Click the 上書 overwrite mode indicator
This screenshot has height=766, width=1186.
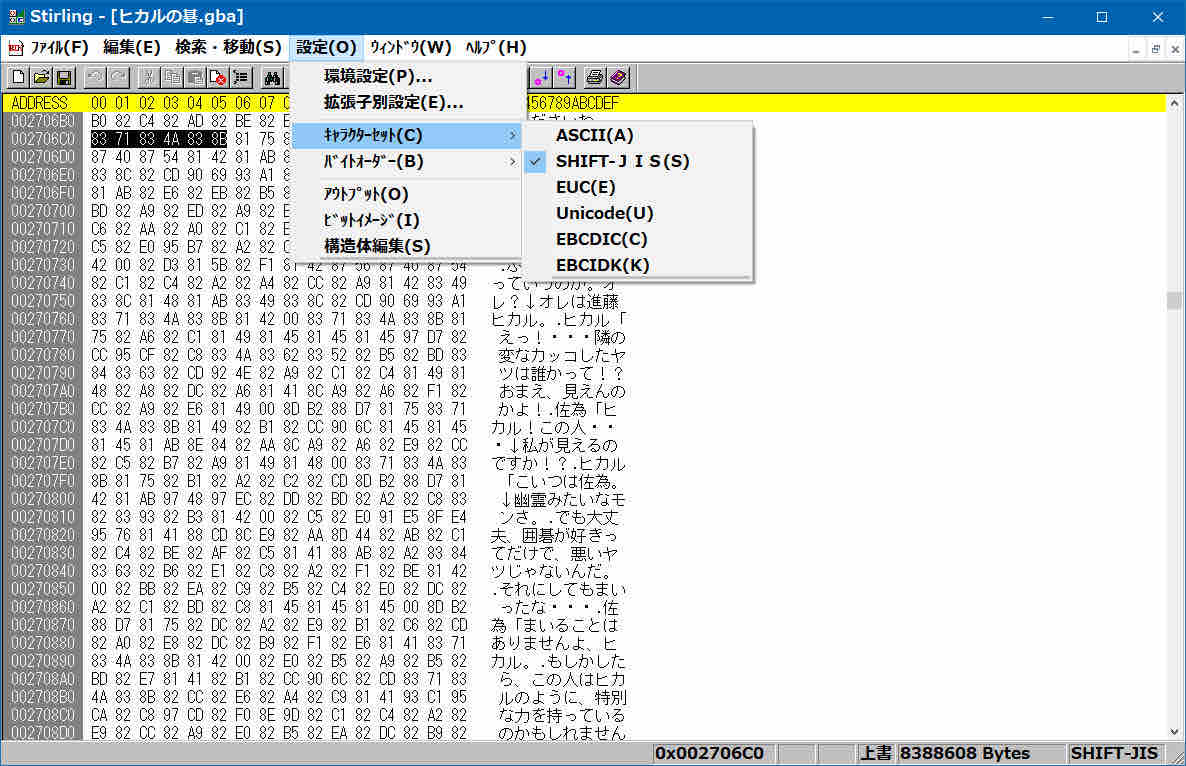tap(876, 753)
